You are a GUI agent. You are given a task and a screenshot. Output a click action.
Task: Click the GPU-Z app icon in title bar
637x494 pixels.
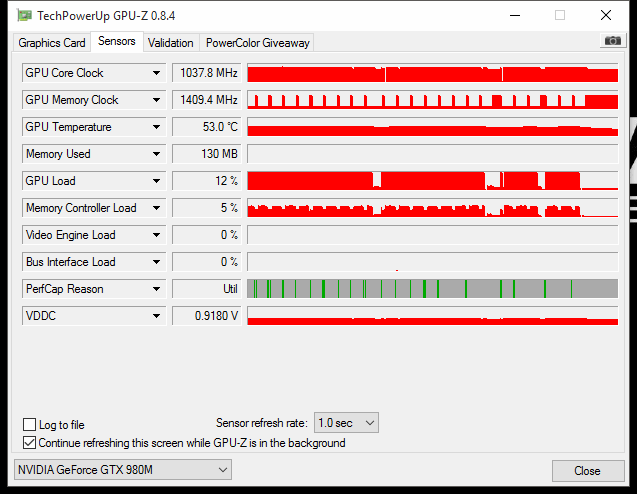point(24,16)
